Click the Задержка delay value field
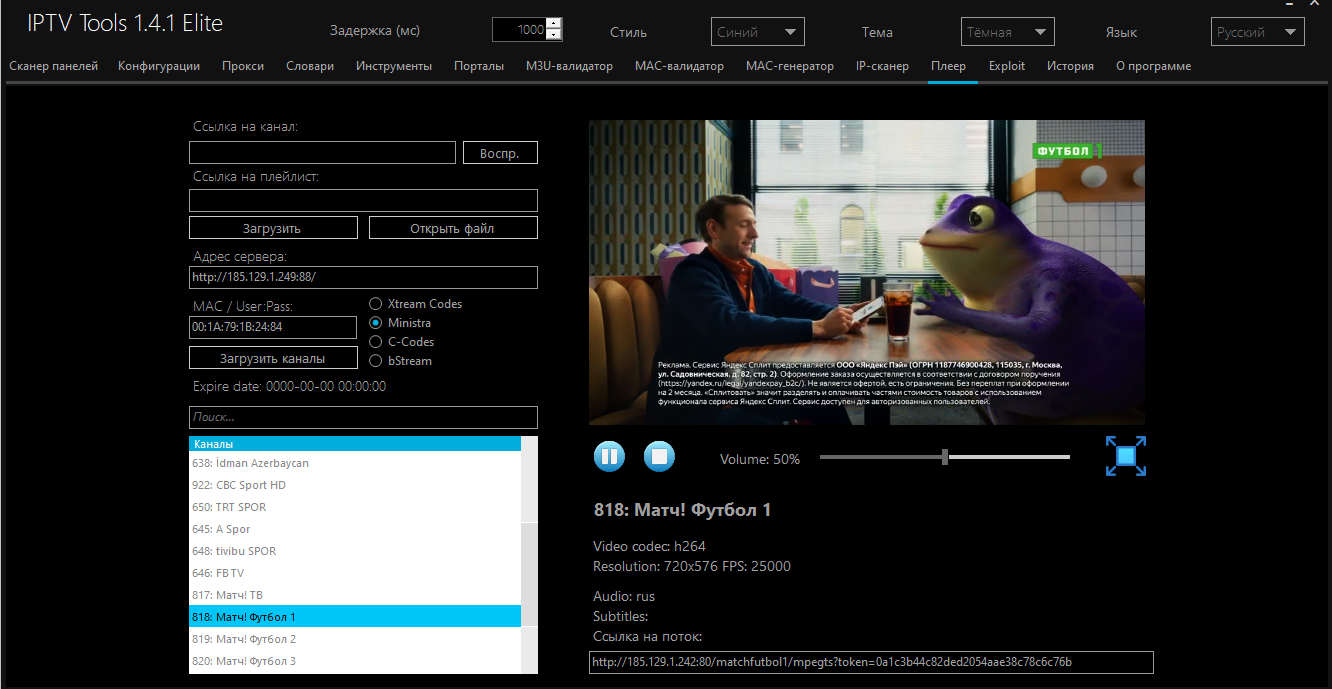 [x=520, y=30]
